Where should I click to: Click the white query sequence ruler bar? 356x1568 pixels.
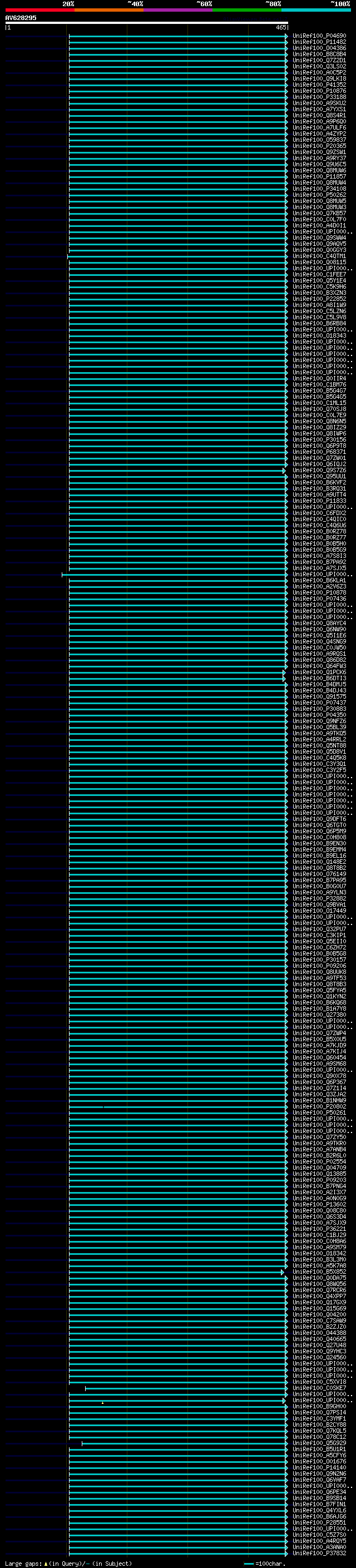click(147, 23)
